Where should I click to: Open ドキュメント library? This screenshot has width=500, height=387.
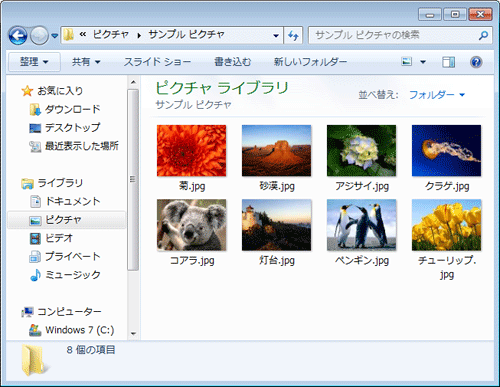coord(73,201)
